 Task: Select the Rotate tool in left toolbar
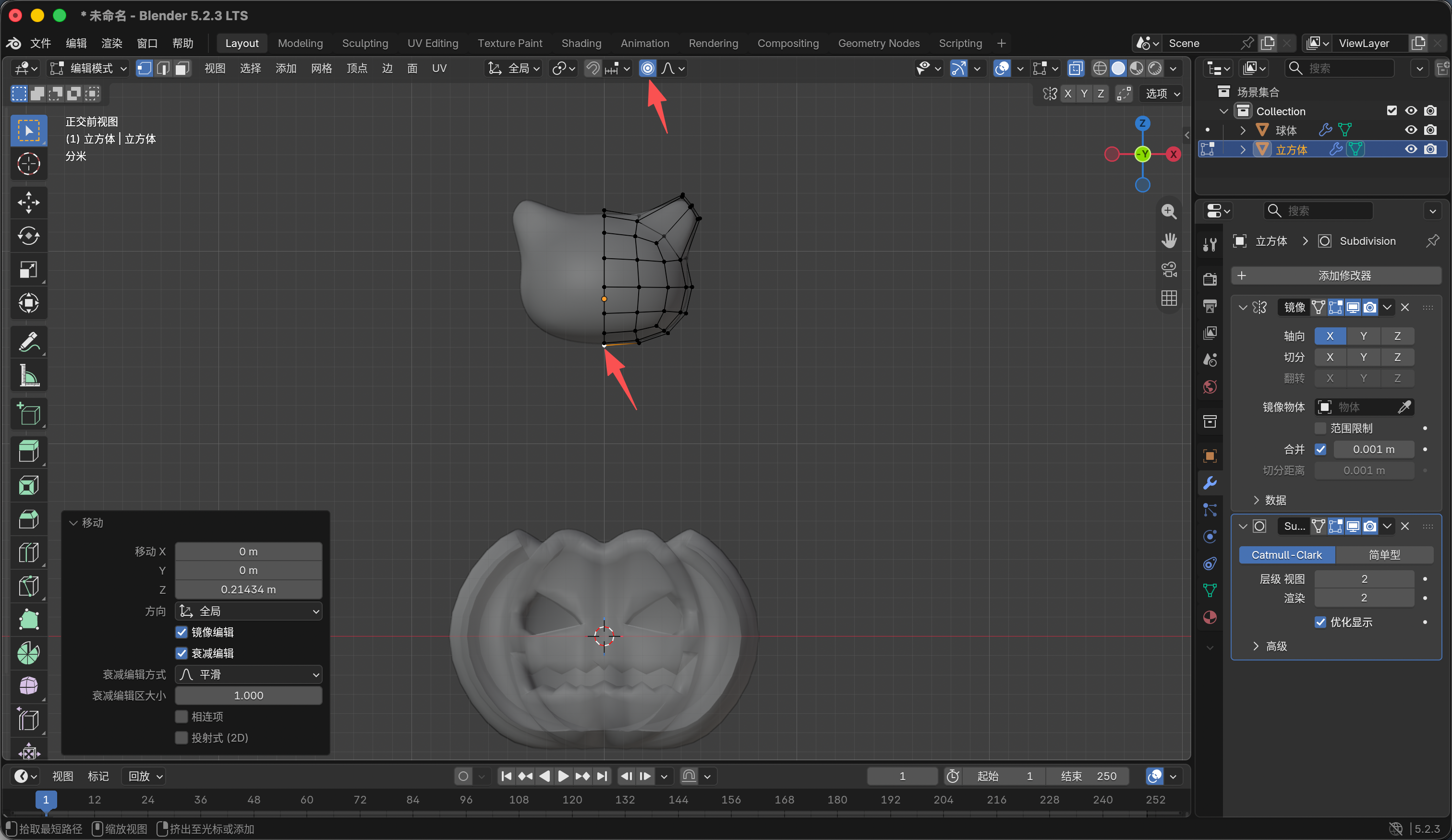pos(29,236)
